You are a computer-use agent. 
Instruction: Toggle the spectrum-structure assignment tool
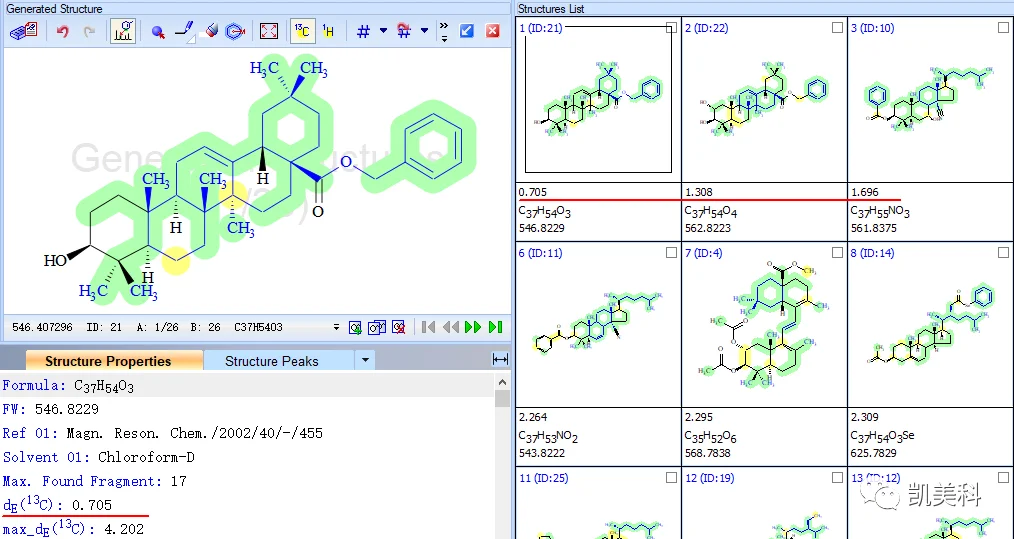point(123,31)
